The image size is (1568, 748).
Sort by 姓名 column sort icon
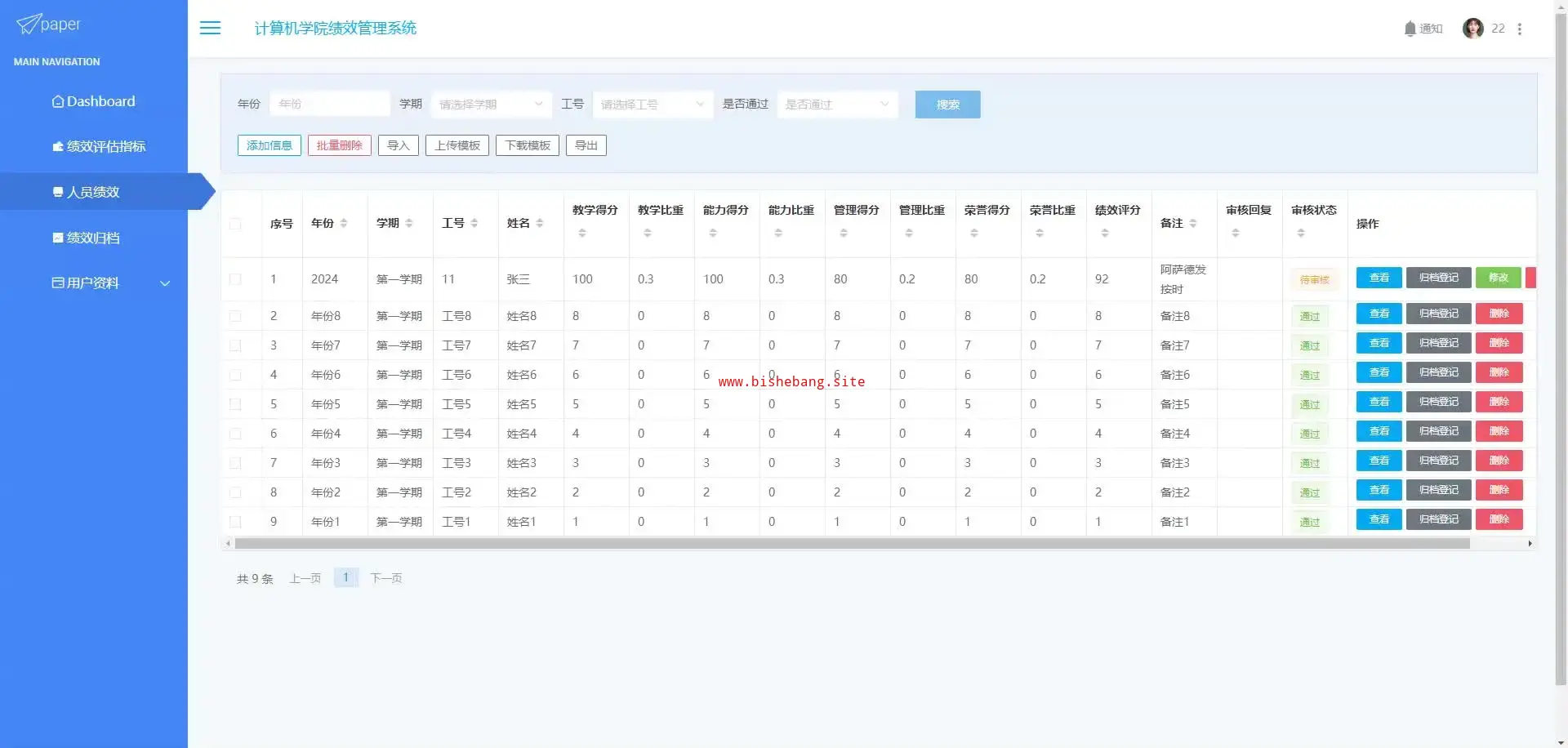tap(540, 223)
